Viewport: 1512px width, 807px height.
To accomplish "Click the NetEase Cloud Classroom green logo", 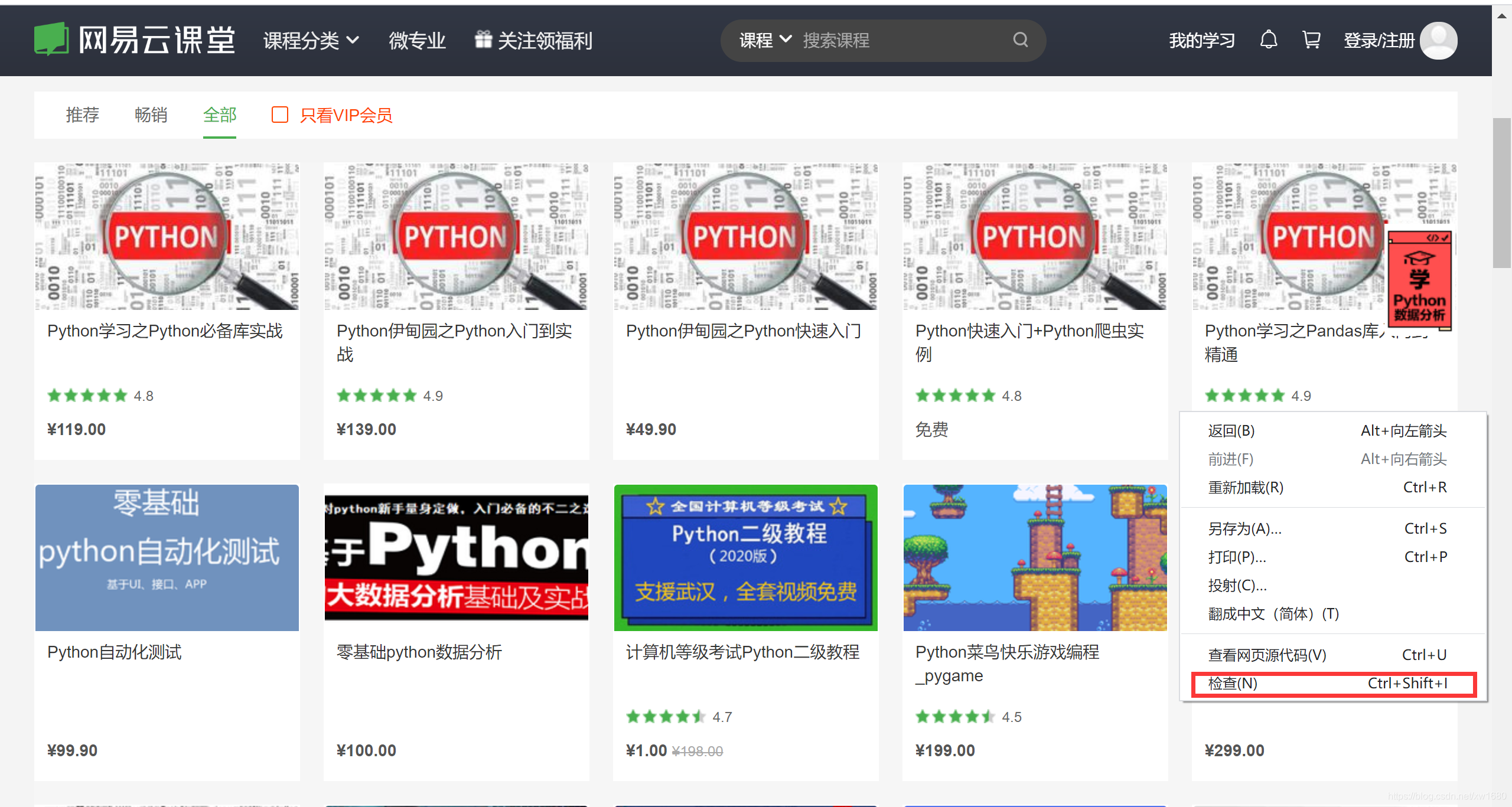I will [51, 39].
